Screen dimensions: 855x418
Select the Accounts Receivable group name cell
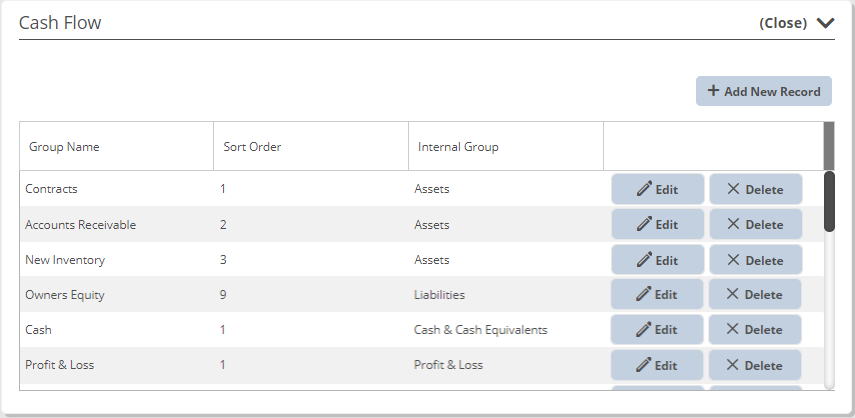(x=117, y=225)
